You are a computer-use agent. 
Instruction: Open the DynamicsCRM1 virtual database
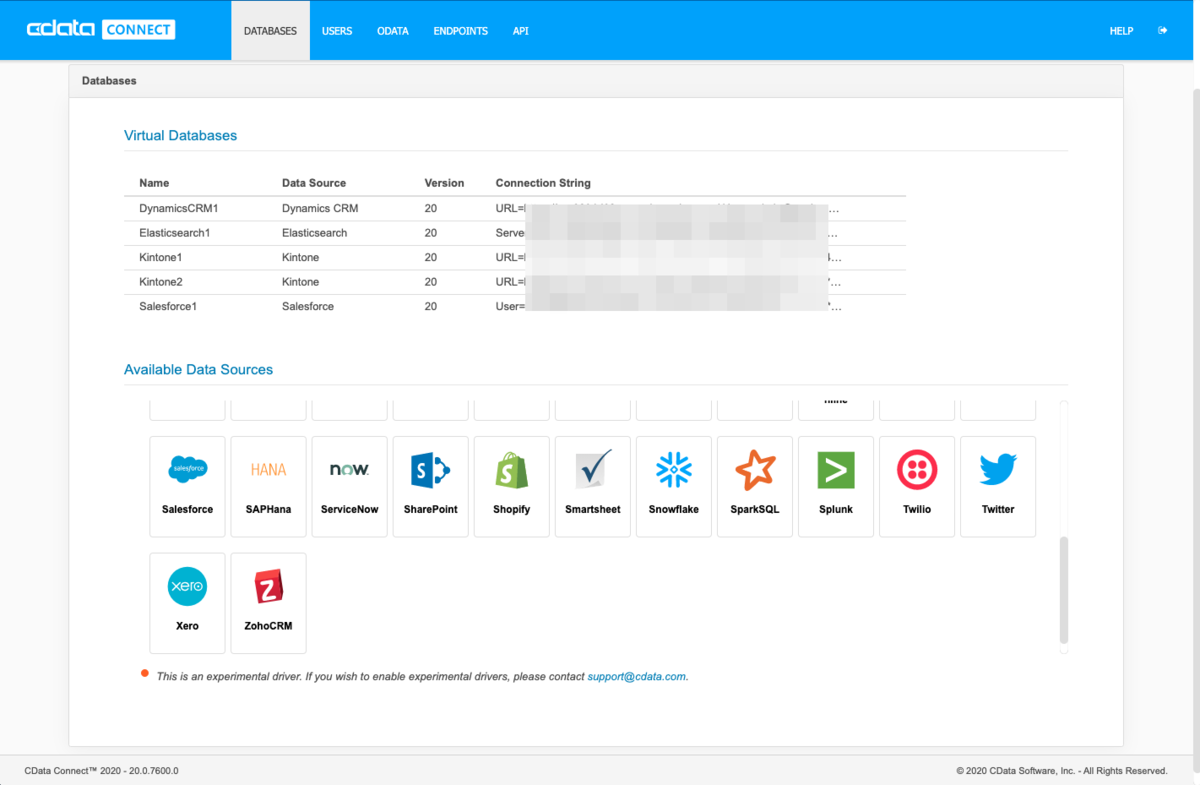point(179,208)
